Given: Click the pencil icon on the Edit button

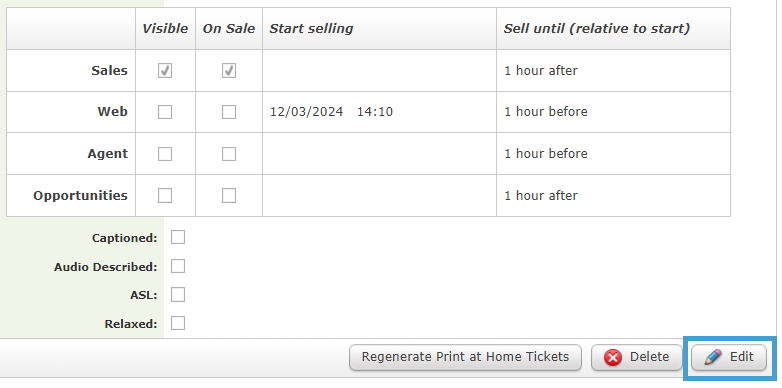Looking at the screenshot, I should tap(713, 357).
